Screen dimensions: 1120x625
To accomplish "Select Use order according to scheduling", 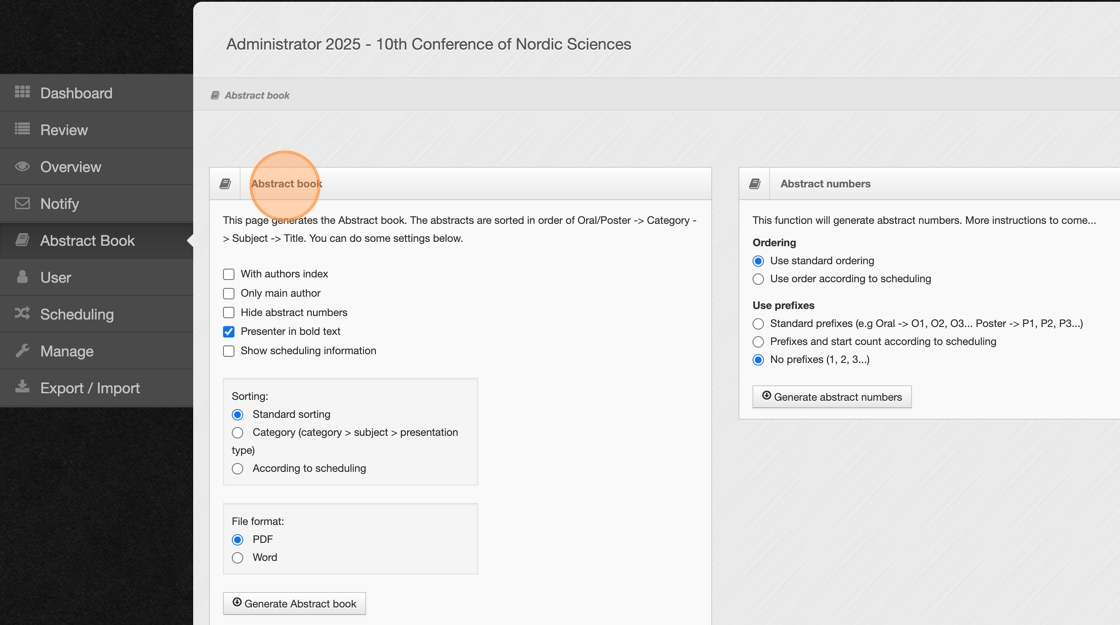I will (758, 279).
